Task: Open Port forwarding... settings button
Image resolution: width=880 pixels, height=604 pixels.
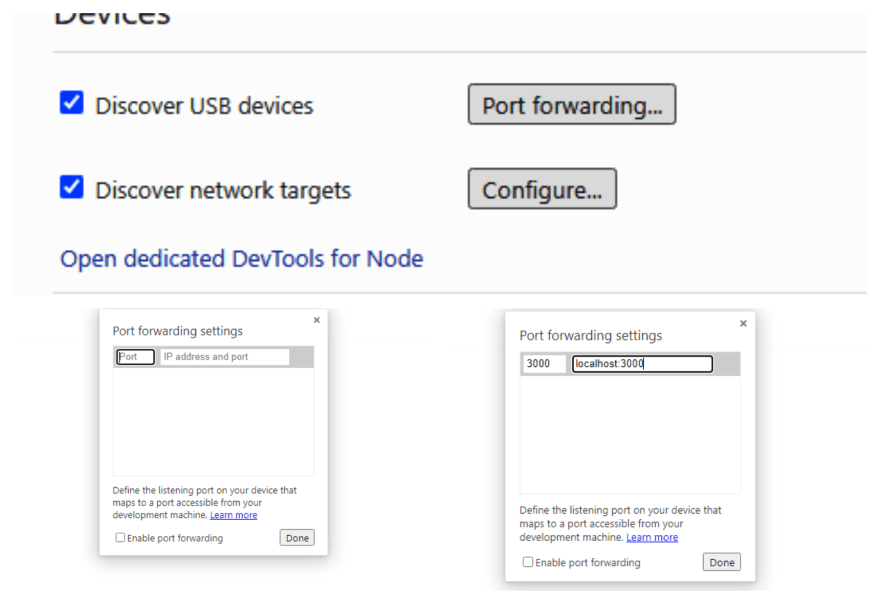Action: pyautogui.click(x=572, y=104)
